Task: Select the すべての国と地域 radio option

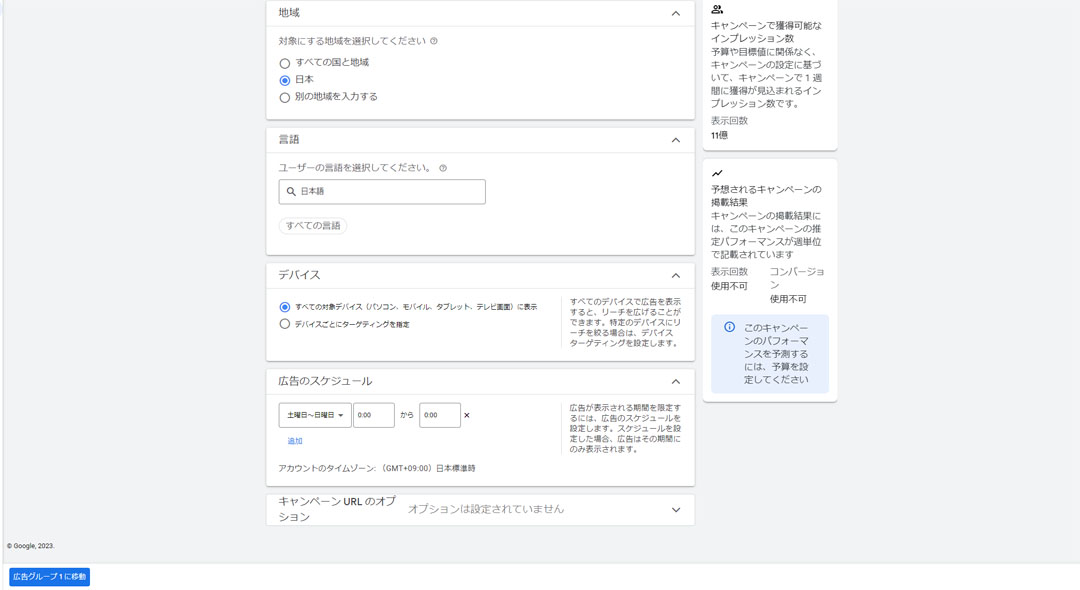Action: [285, 63]
